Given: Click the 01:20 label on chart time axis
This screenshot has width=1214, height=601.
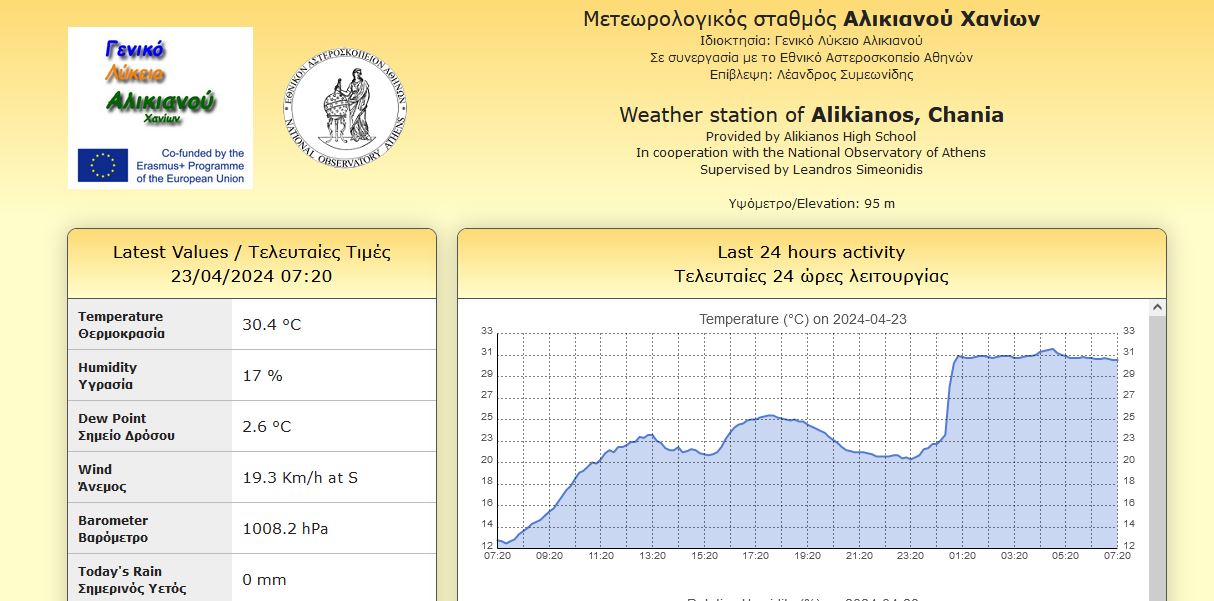Looking at the screenshot, I should (x=963, y=555).
